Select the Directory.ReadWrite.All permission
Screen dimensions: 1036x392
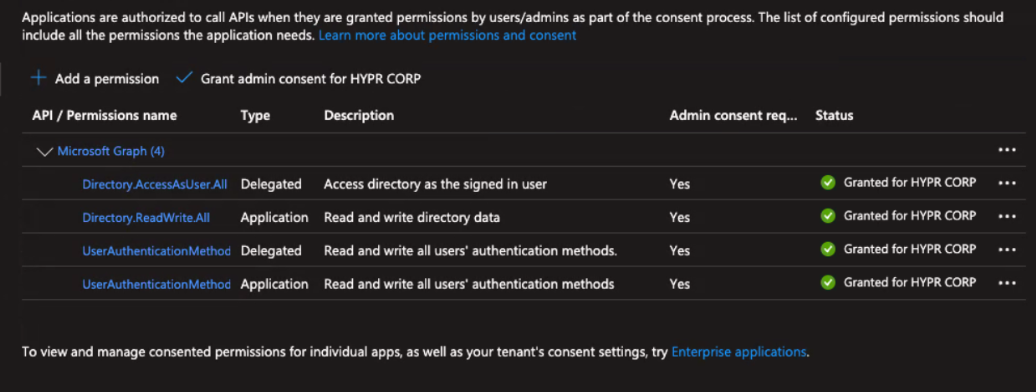146,217
